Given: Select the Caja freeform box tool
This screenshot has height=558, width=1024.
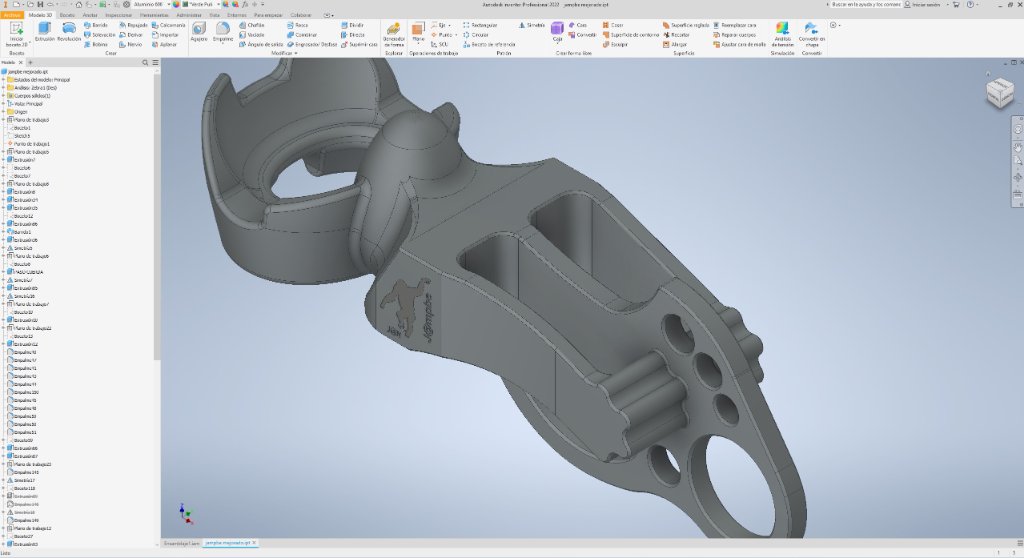Looking at the screenshot, I should point(557,32).
